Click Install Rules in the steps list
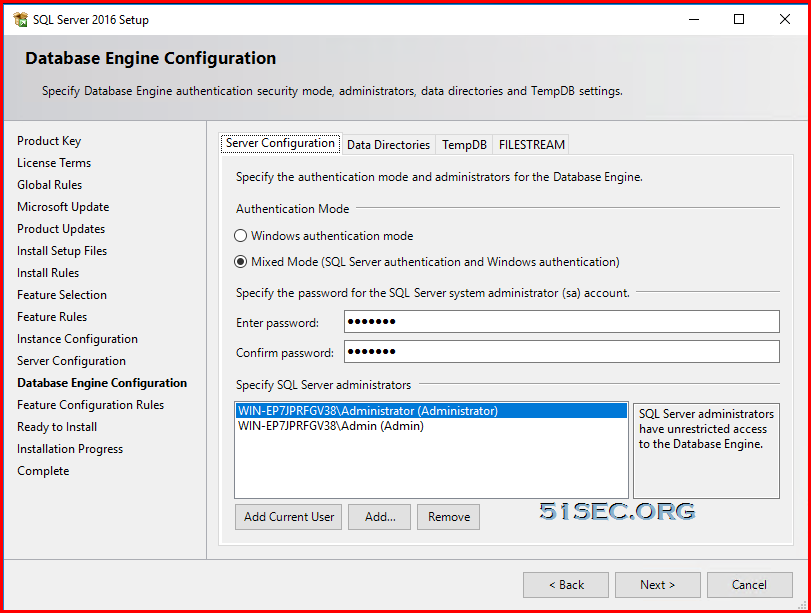 (x=48, y=273)
